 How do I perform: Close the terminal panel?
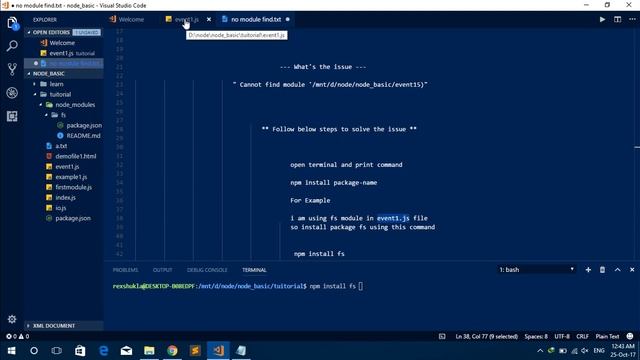[632, 269]
